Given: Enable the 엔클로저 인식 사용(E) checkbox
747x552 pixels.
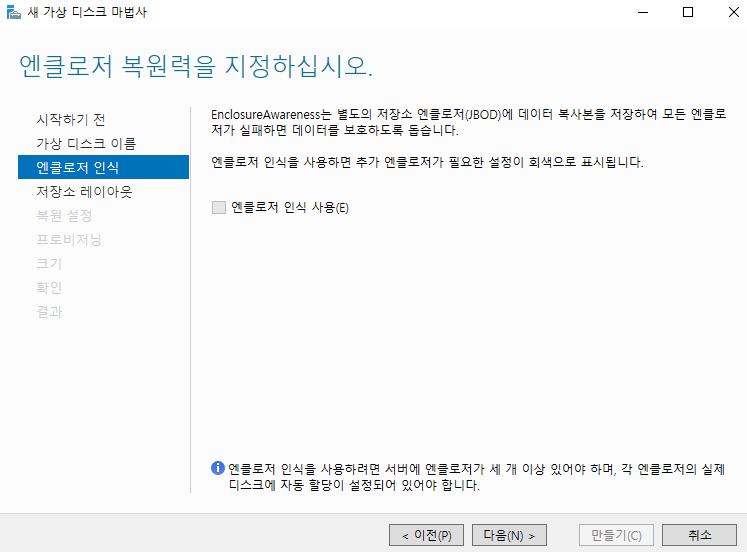Looking at the screenshot, I should click(219, 207).
